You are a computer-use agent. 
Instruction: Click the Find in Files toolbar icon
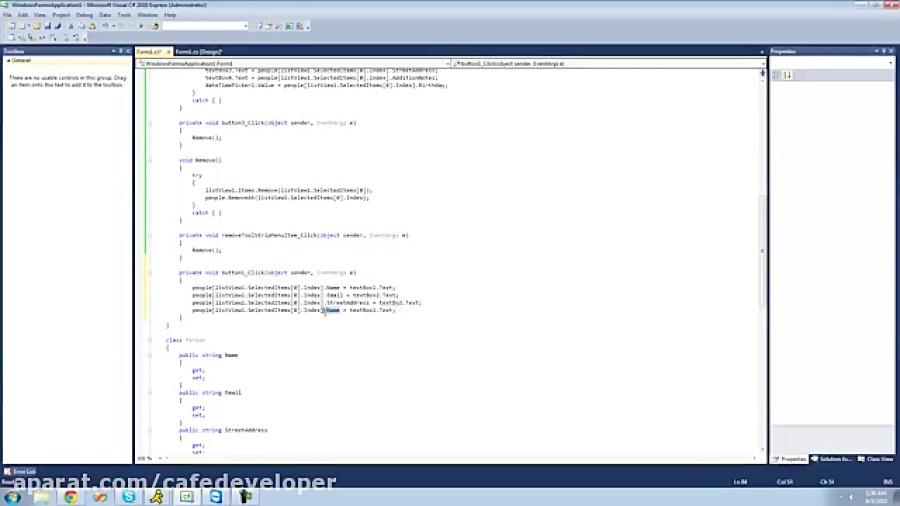click(x=155, y=26)
